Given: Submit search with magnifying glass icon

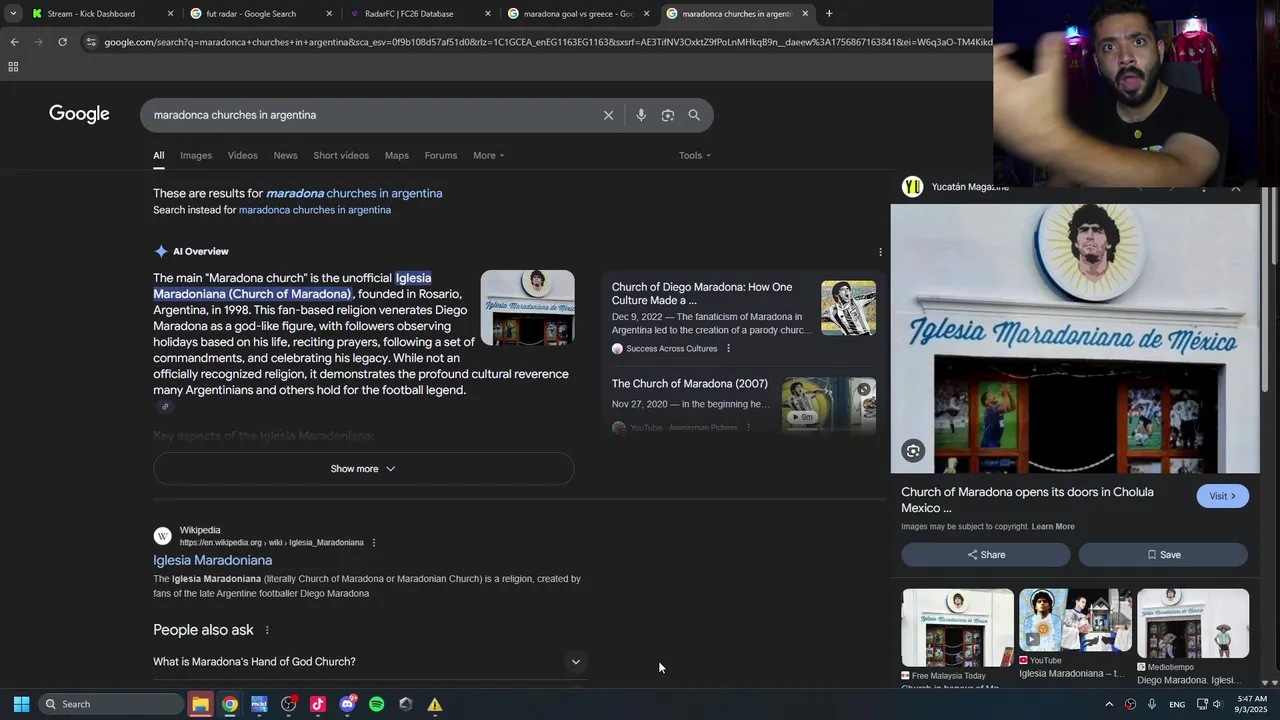Looking at the screenshot, I should (694, 115).
